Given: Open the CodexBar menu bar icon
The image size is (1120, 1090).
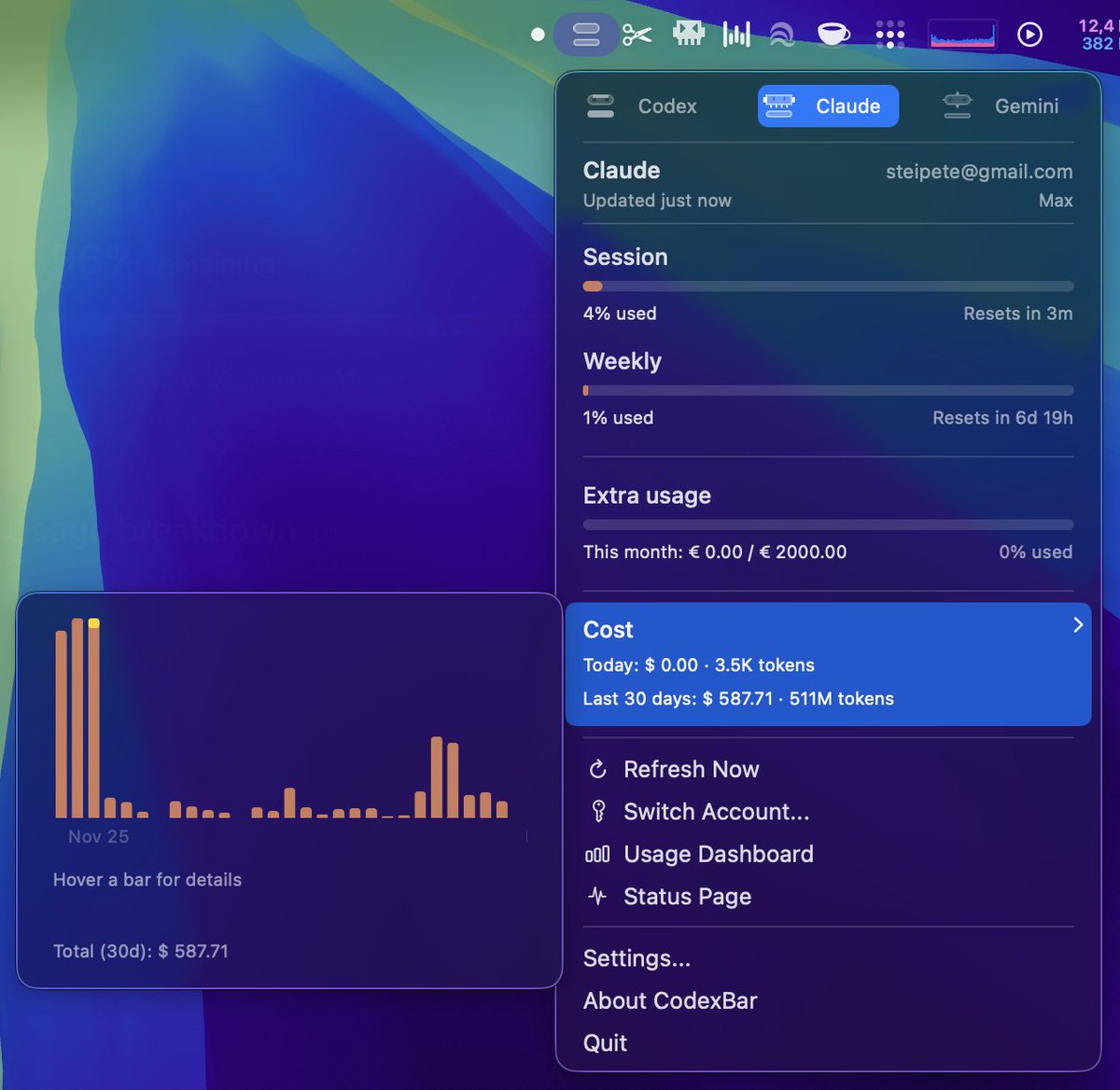Looking at the screenshot, I should pos(586,35).
